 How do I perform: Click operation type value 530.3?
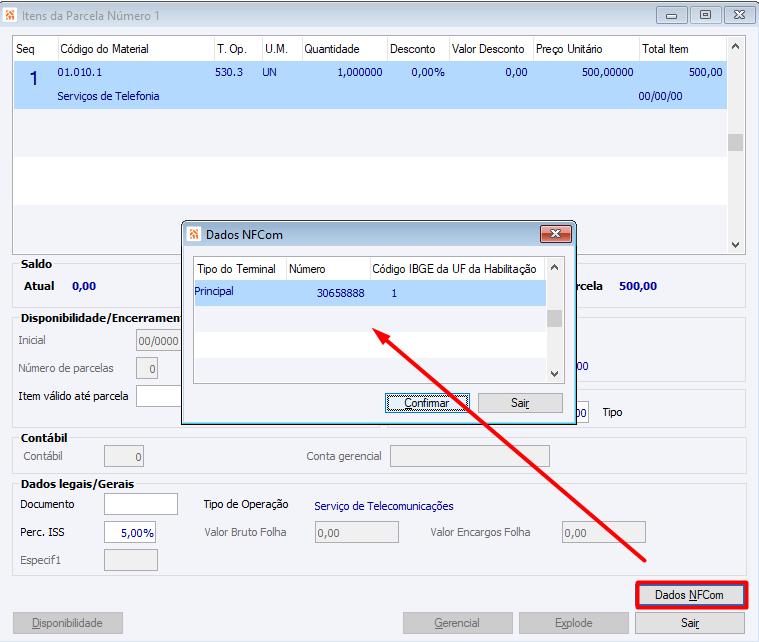(229, 73)
